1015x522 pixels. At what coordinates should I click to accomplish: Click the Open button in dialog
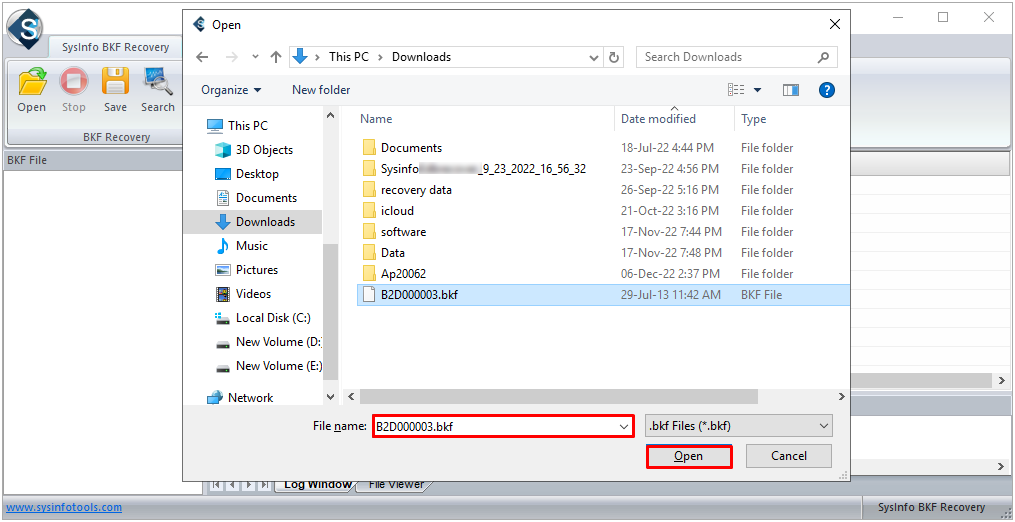click(689, 456)
